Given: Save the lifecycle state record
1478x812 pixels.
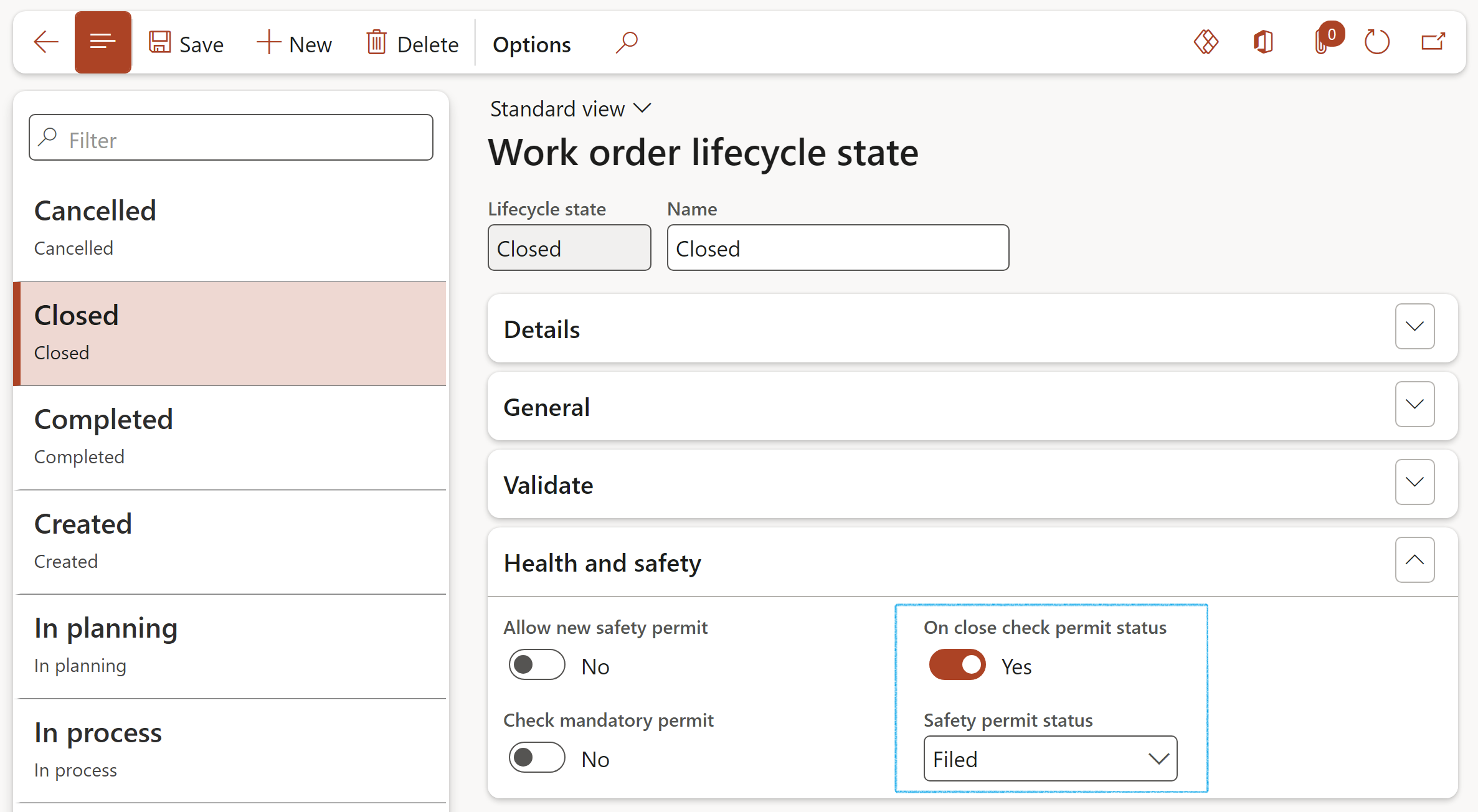Looking at the screenshot, I should tap(186, 44).
